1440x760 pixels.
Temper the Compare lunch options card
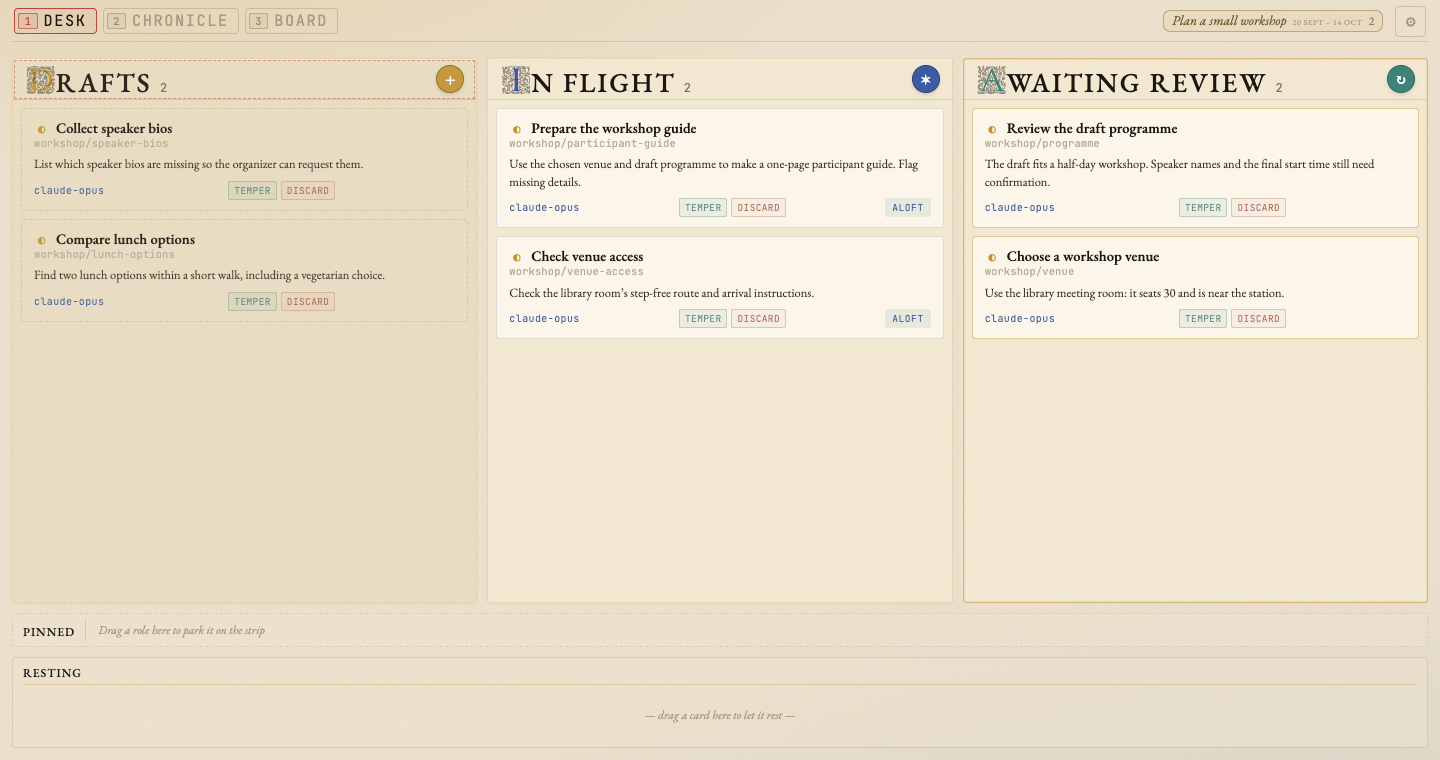(252, 302)
